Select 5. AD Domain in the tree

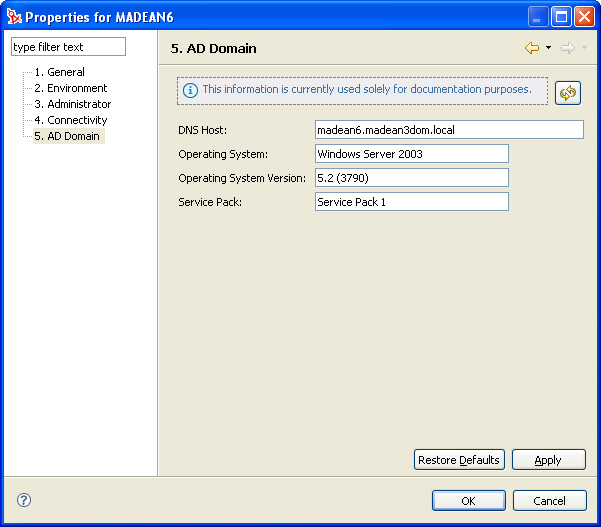click(x=67, y=136)
